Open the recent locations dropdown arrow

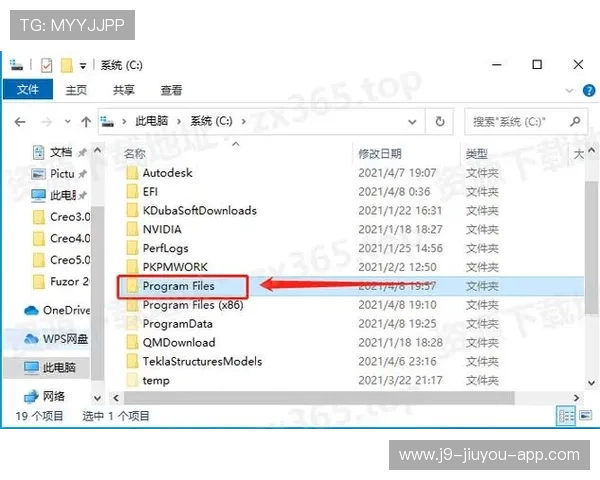coord(68,122)
